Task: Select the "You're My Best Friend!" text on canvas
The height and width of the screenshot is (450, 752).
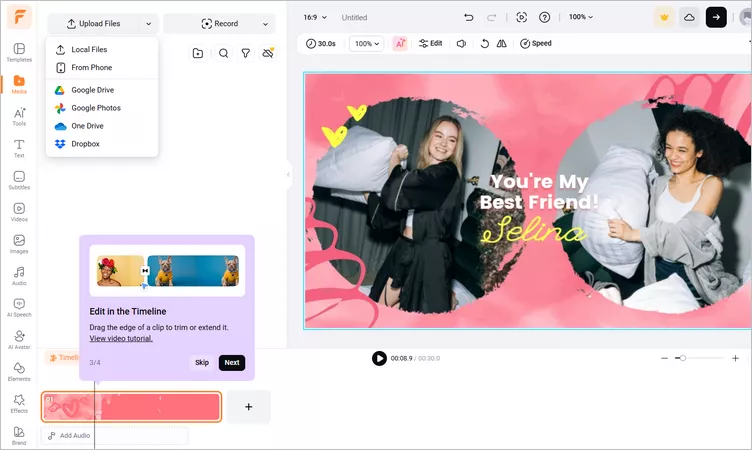Action: click(x=539, y=192)
